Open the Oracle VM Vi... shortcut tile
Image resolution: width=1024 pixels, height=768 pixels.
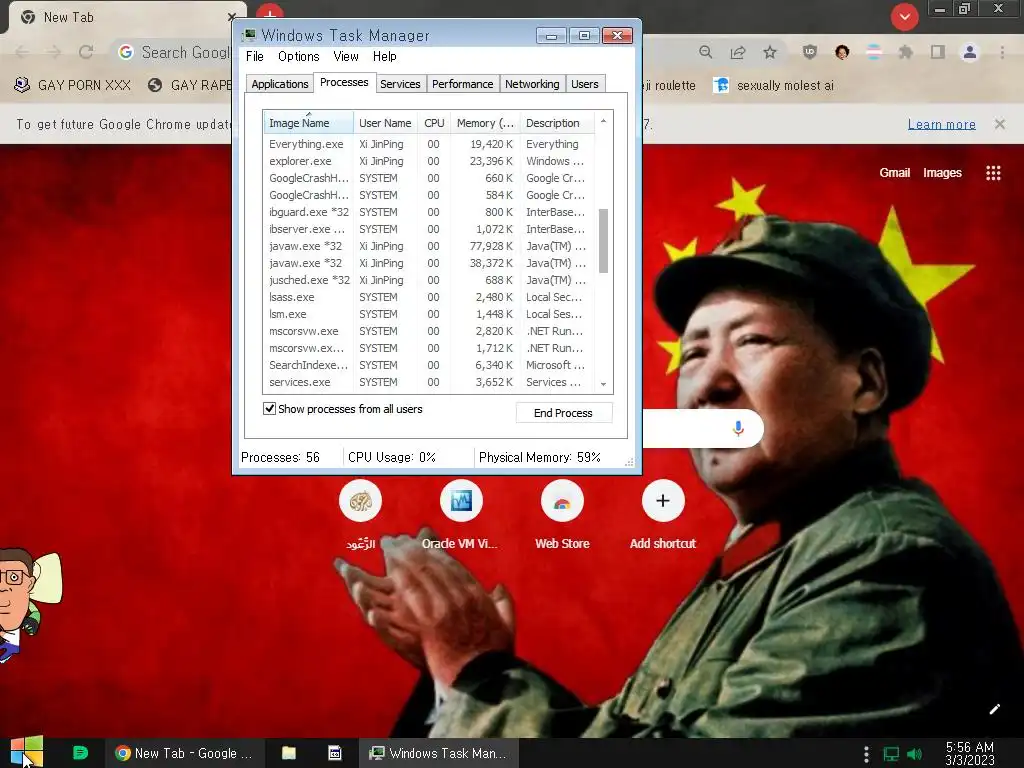click(461, 516)
